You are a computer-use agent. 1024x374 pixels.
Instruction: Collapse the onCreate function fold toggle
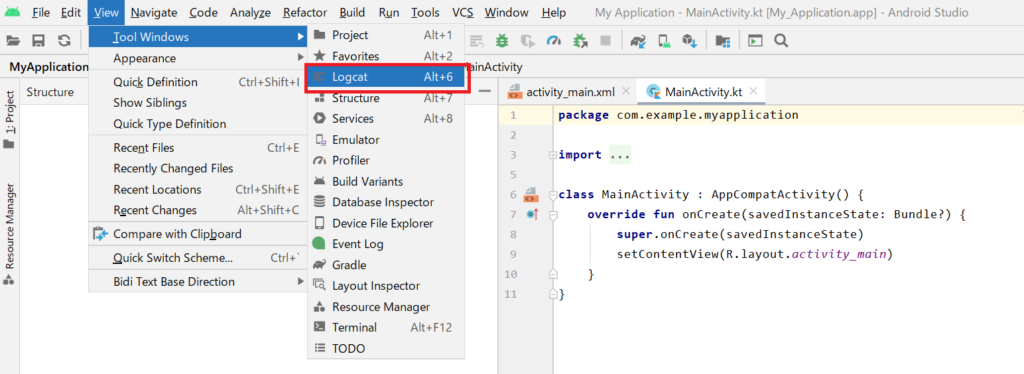pyautogui.click(x=552, y=214)
